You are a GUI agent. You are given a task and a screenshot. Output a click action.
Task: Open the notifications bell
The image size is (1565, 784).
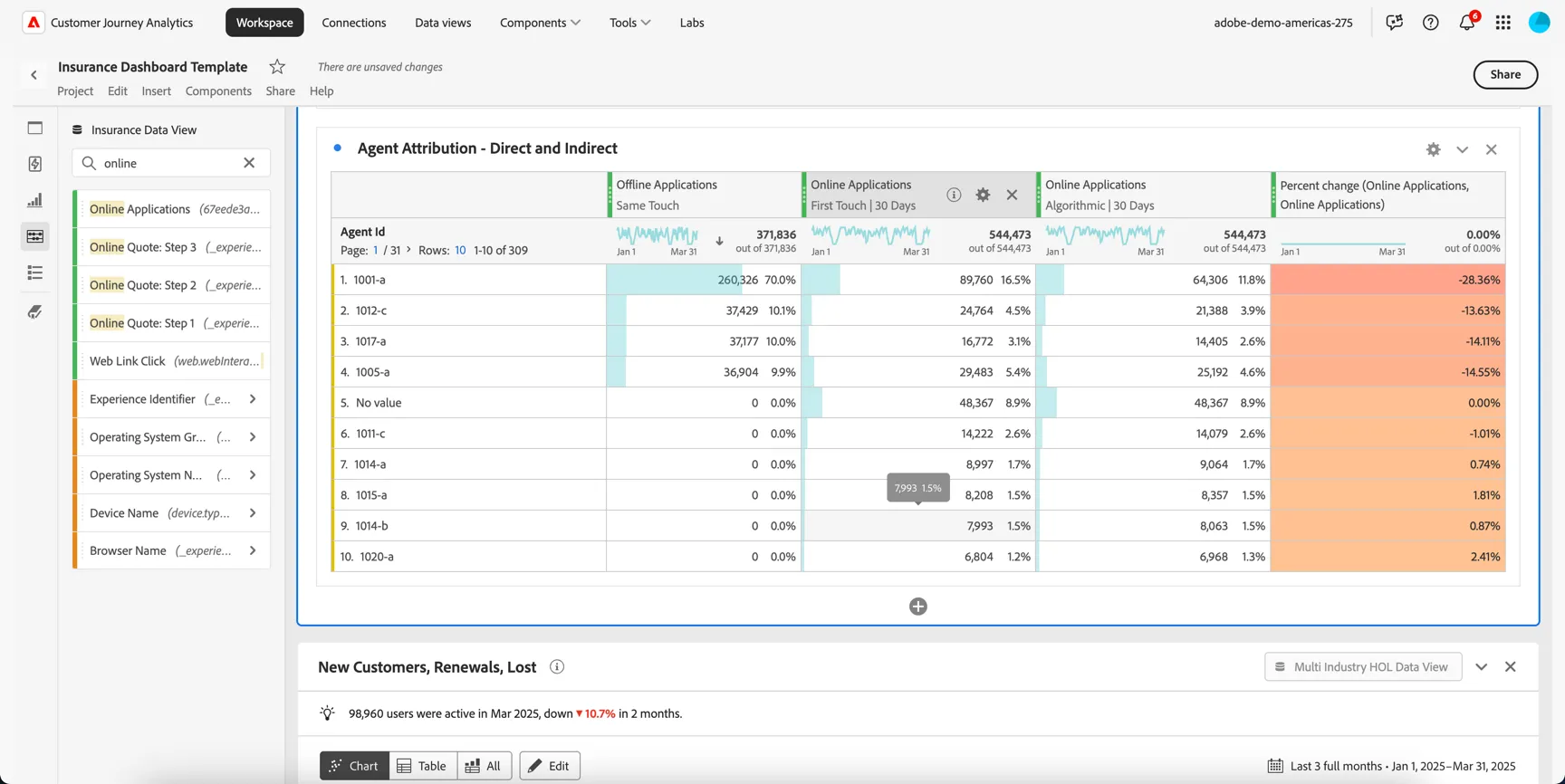click(1467, 22)
